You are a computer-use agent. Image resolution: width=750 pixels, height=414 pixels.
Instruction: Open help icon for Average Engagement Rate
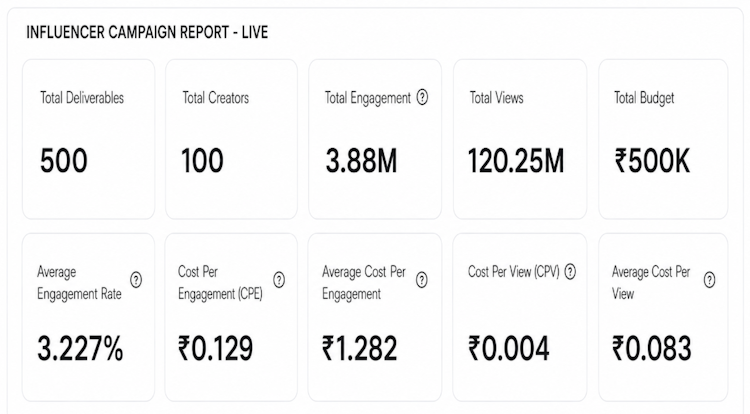pyautogui.click(x=136, y=280)
